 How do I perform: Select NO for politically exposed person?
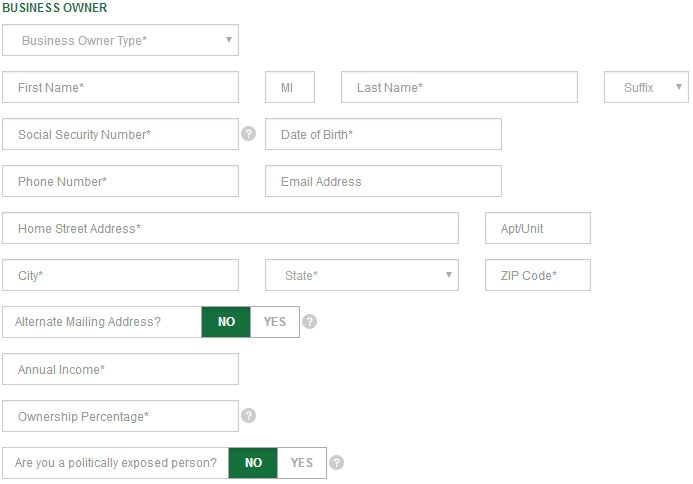(253, 463)
